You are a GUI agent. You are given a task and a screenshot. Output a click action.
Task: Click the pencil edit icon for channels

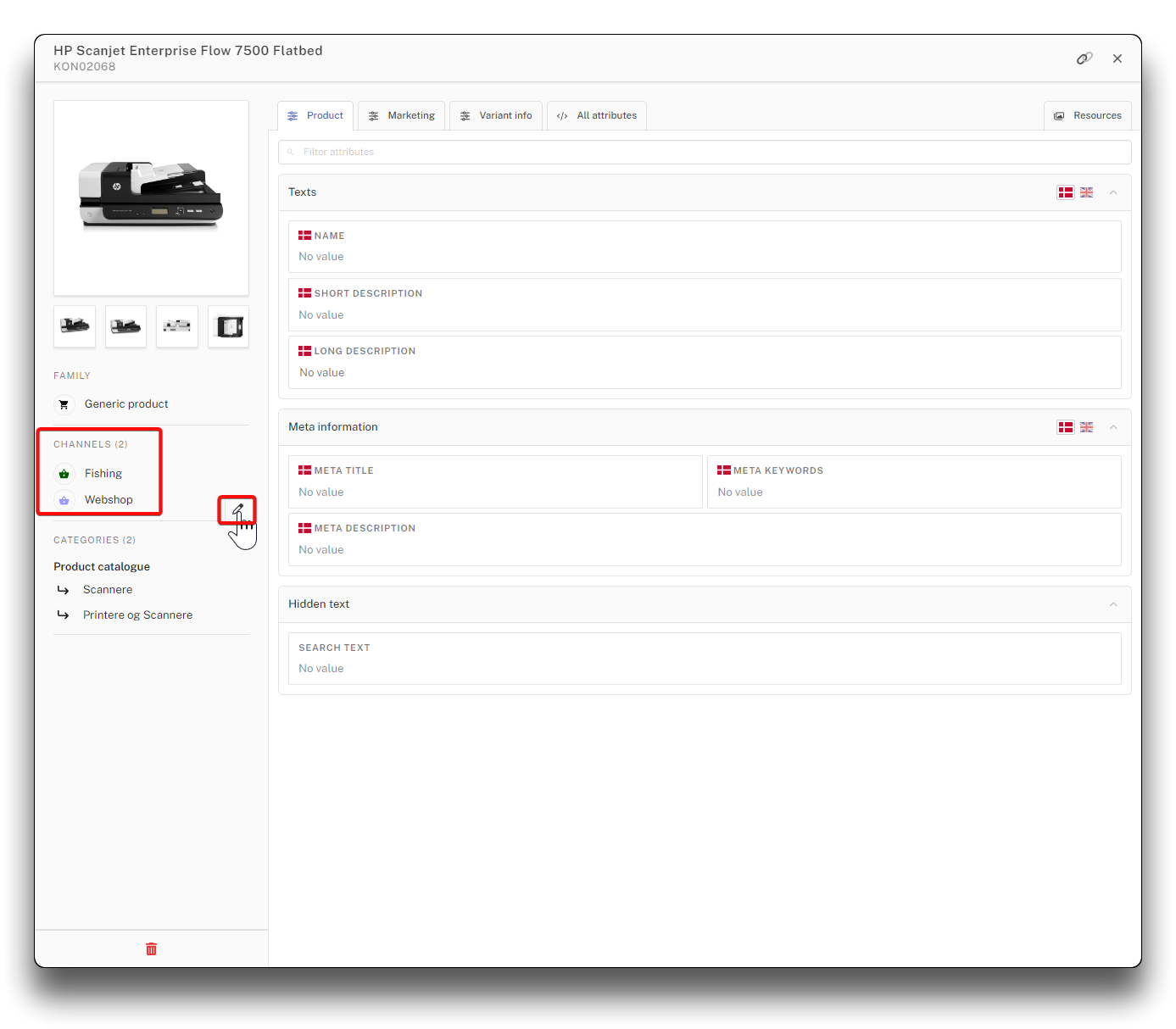(237, 509)
